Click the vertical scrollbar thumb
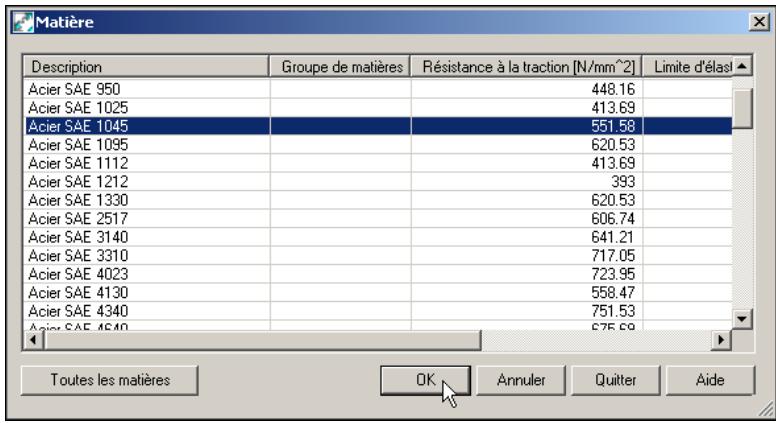This screenshot has height=423, width=776. click(x=742, y=108)
